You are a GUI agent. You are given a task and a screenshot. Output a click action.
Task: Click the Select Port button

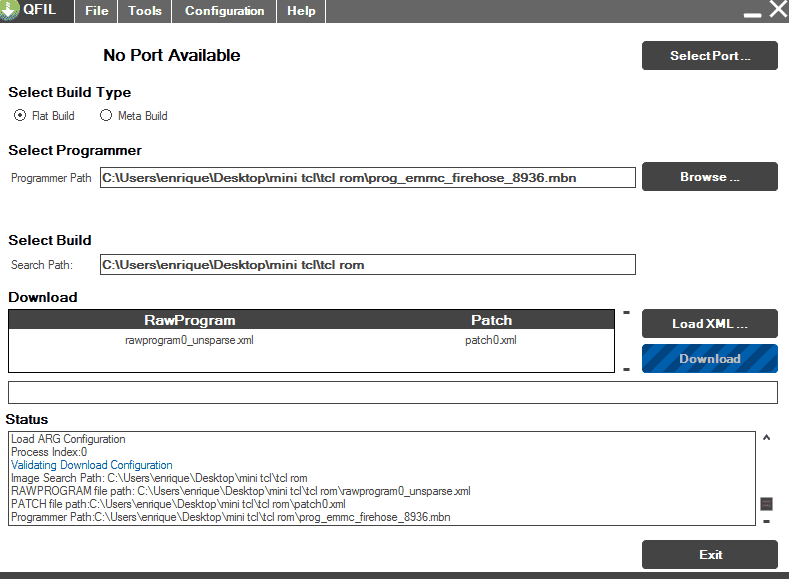(709, 55)
